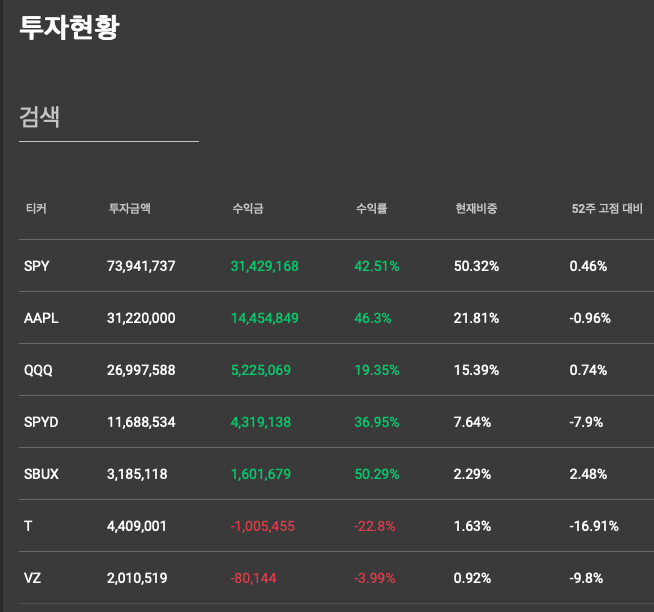Click the 1.63% current weight
The height and width of the screenshot is (612, 654).
473,526
